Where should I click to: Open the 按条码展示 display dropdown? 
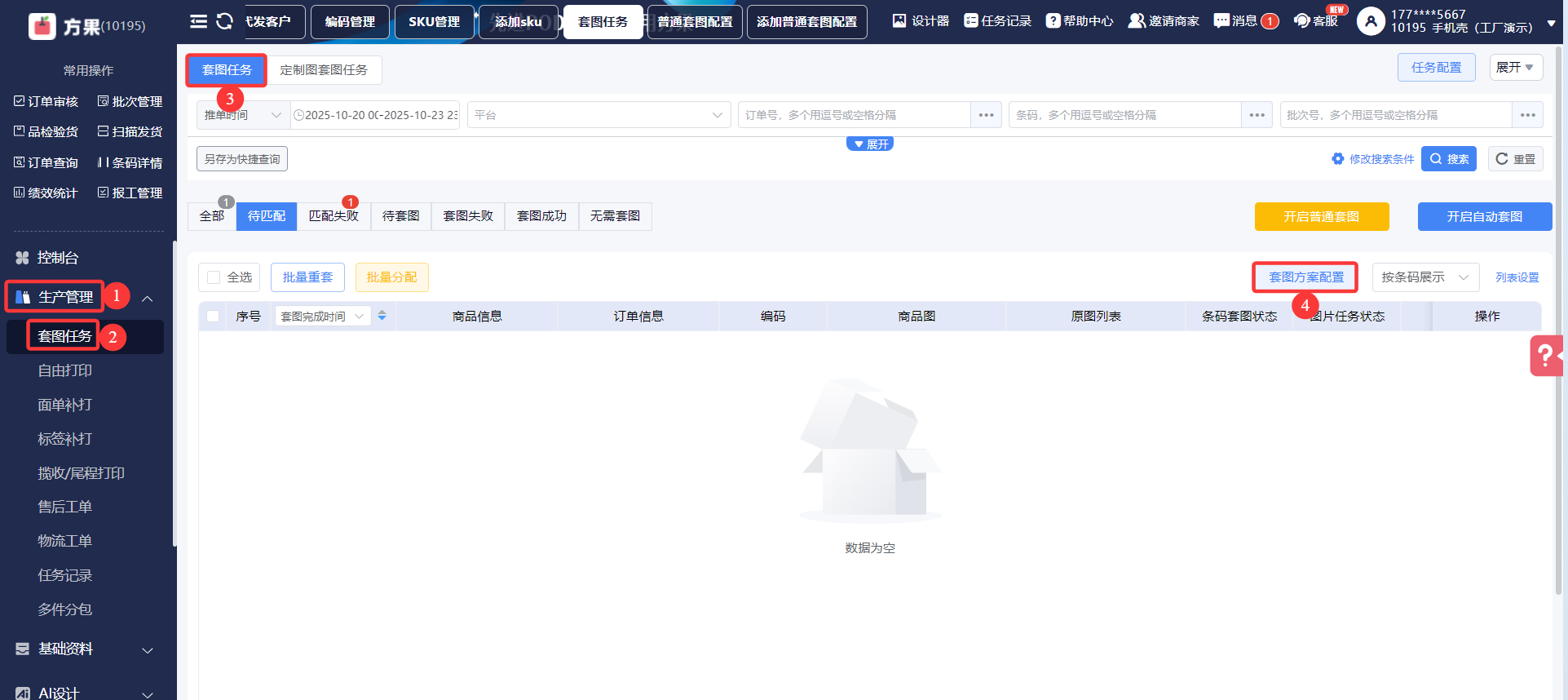click(x=1424, y=277)
